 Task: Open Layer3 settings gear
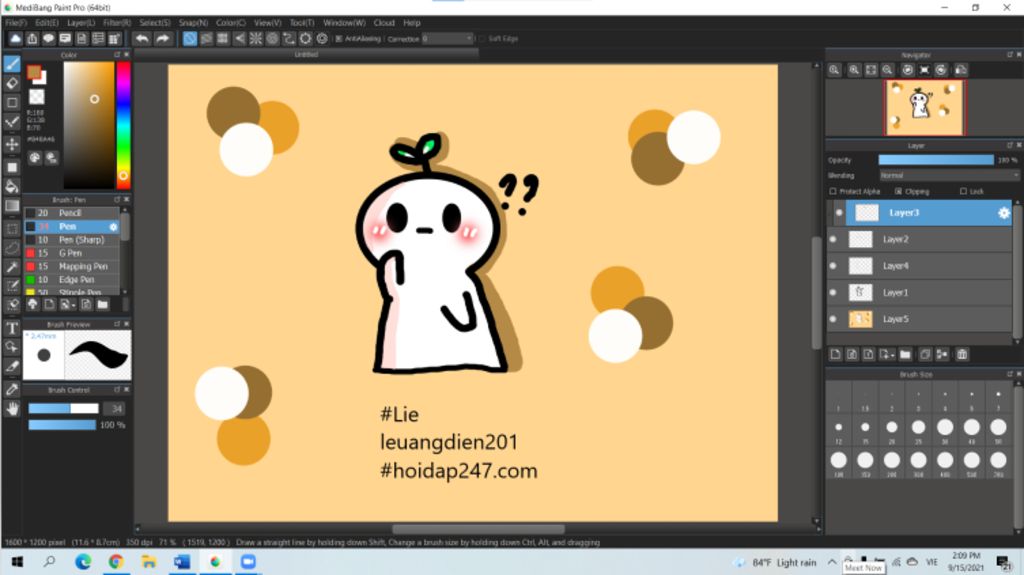1004,212
